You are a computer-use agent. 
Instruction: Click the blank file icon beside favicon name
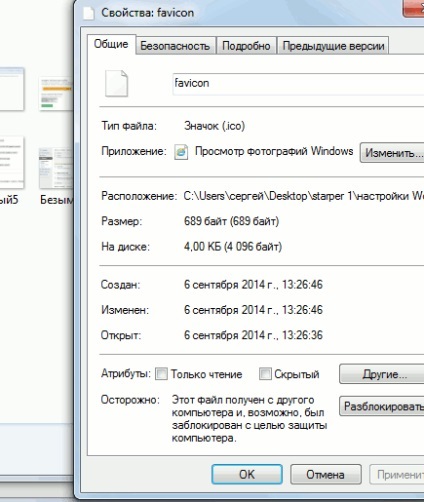point(116,83)
